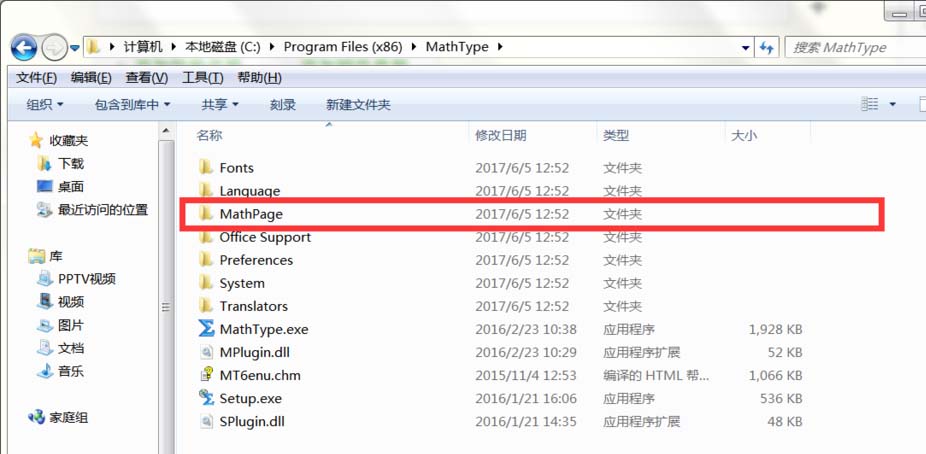This screenshot has height=454, width=926.
Task: Click the Fonts folder icon
Action: (x=206, y=167)
